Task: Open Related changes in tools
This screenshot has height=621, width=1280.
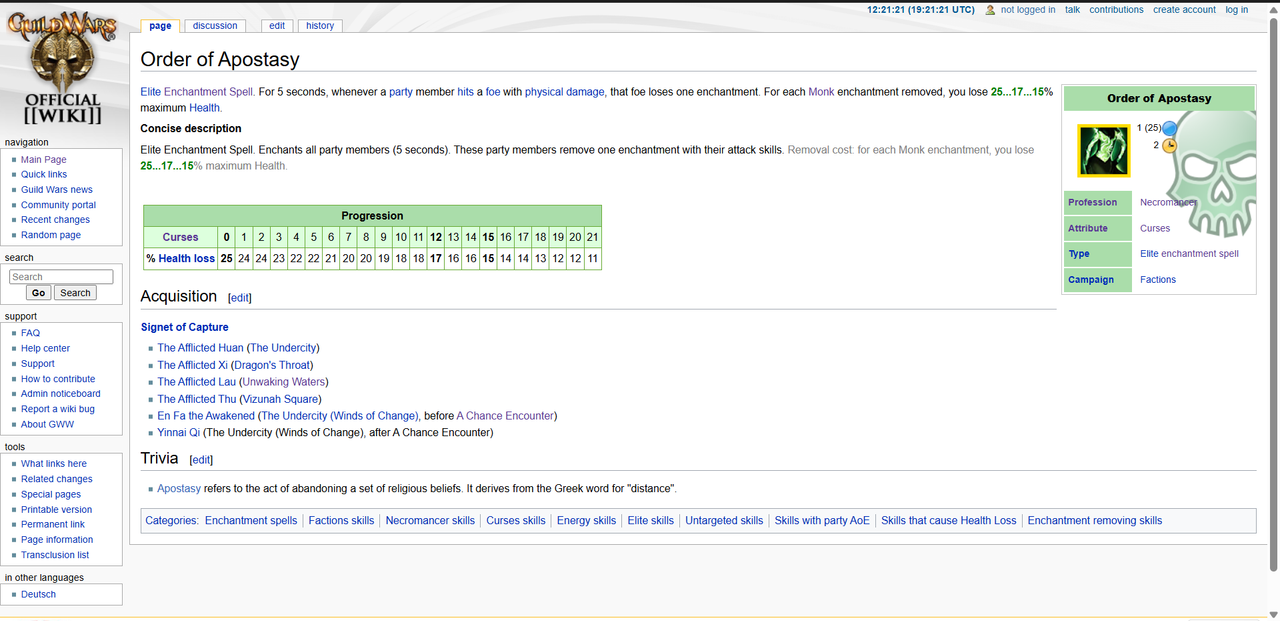Action: point(57,479)
